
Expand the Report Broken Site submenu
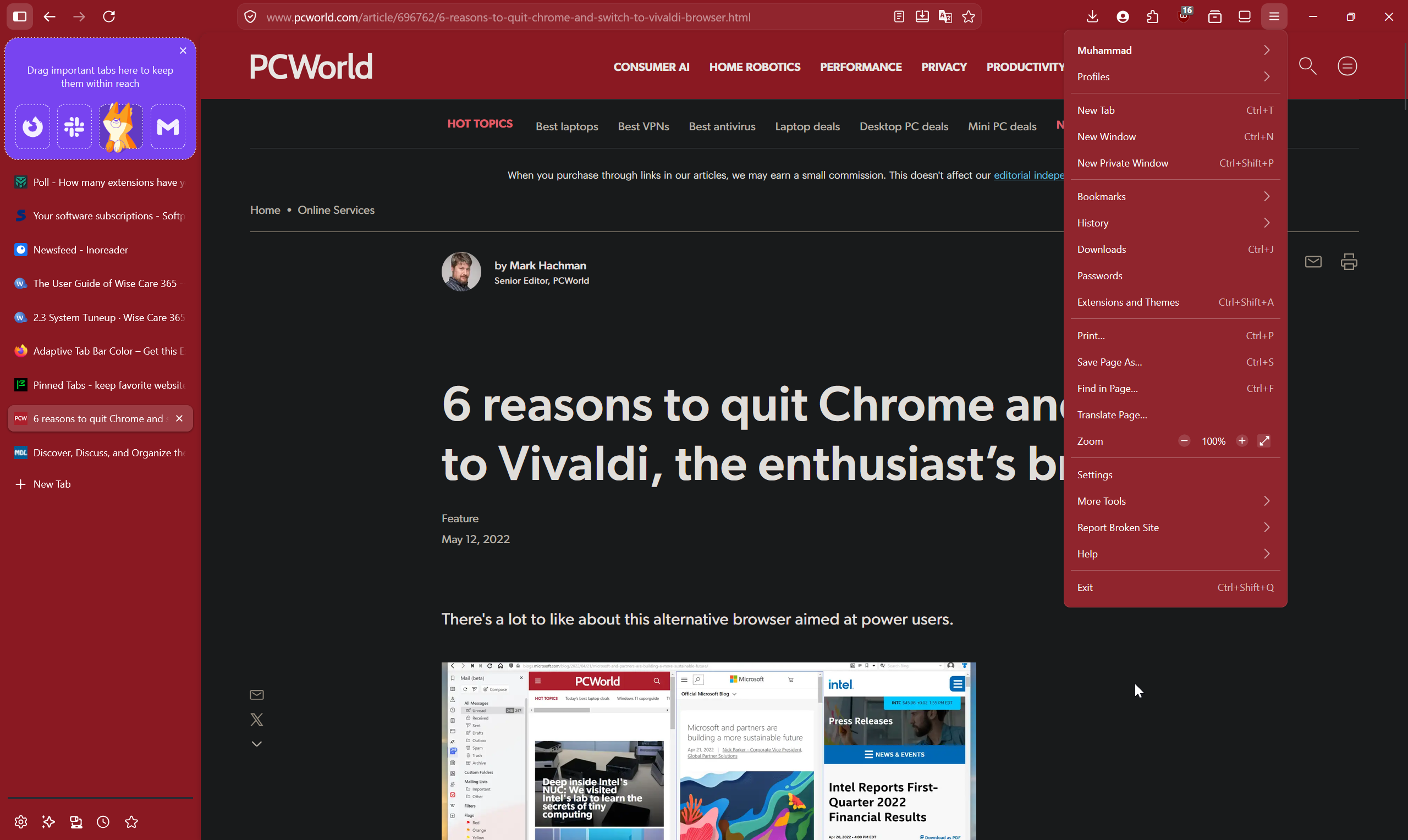click(x=1175, y=528)
